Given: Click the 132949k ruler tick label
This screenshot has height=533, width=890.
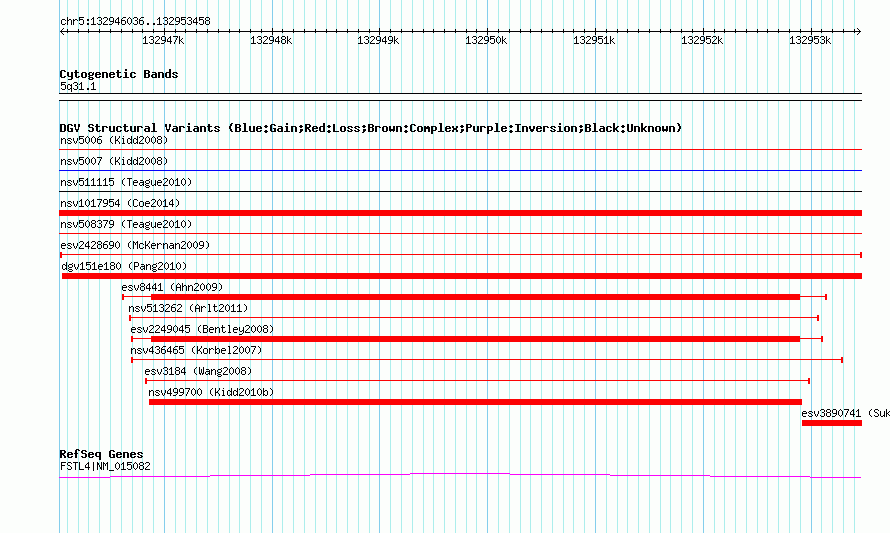Looking at the screenshot, I should [378, 40].
